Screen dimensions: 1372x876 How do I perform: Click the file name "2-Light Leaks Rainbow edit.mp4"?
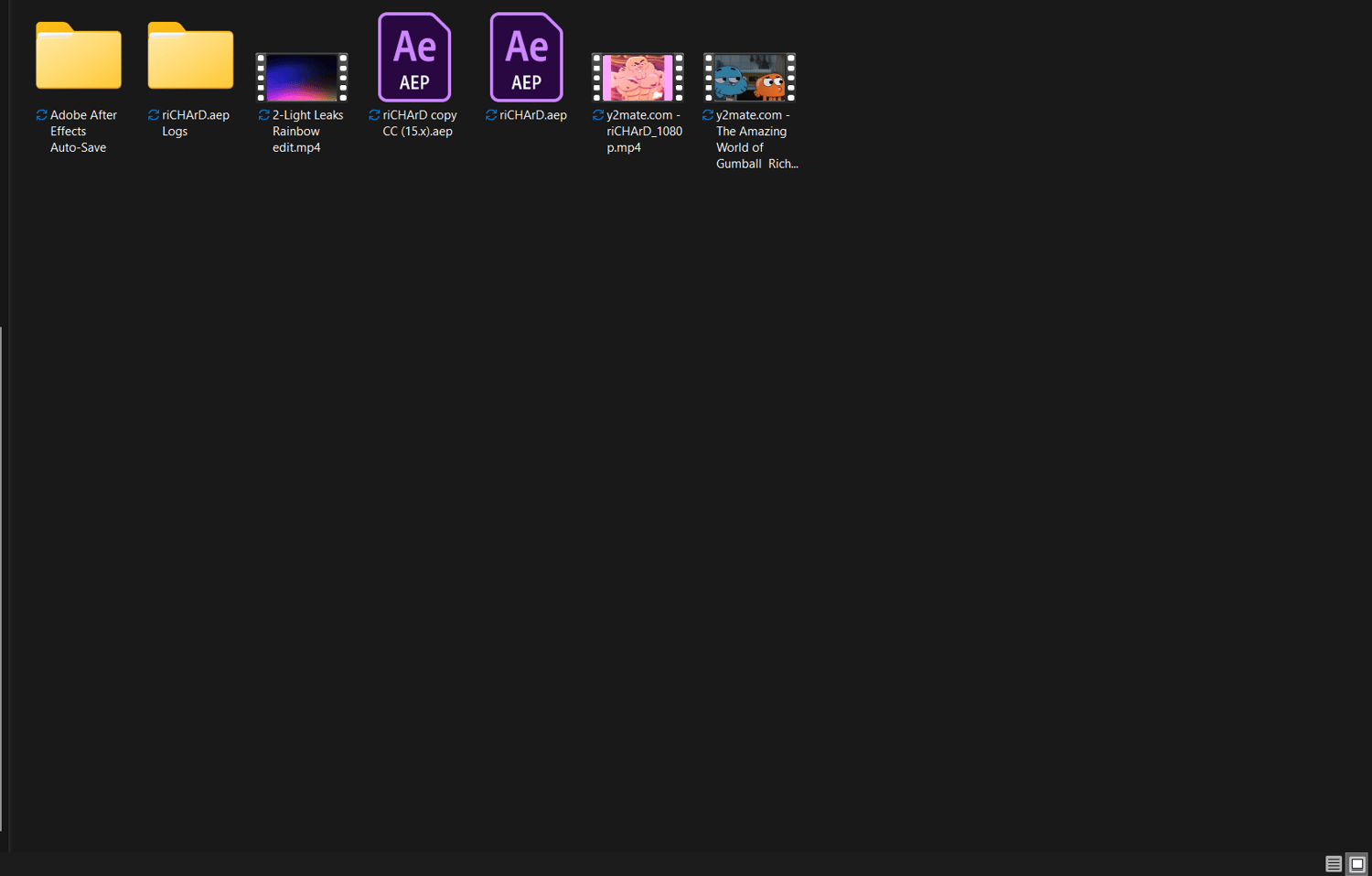click(x=307, y=132)
